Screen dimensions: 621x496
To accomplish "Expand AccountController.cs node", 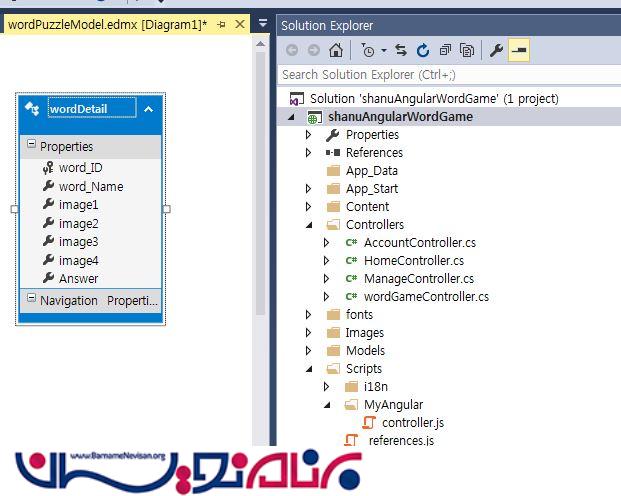I will coord(326,242).
